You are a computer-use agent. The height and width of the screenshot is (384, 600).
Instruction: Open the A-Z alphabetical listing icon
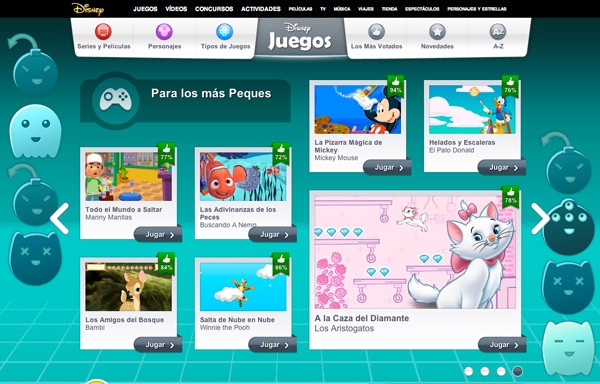pos(498,32)
